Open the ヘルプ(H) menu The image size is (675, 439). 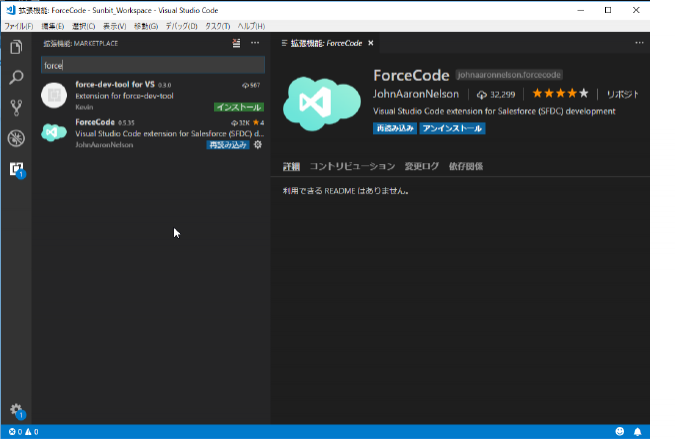click(x=251, y=26)
